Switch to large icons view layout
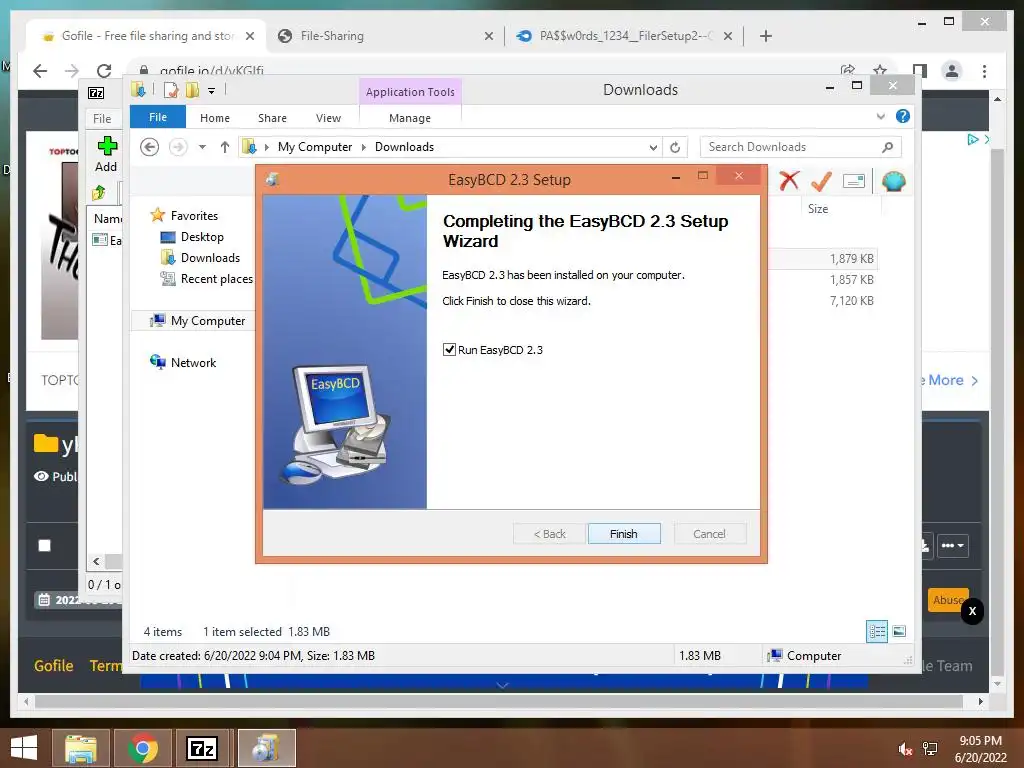Image resolution: width=1024 pixels, height=768 pixels. click(x=899, y=631)
